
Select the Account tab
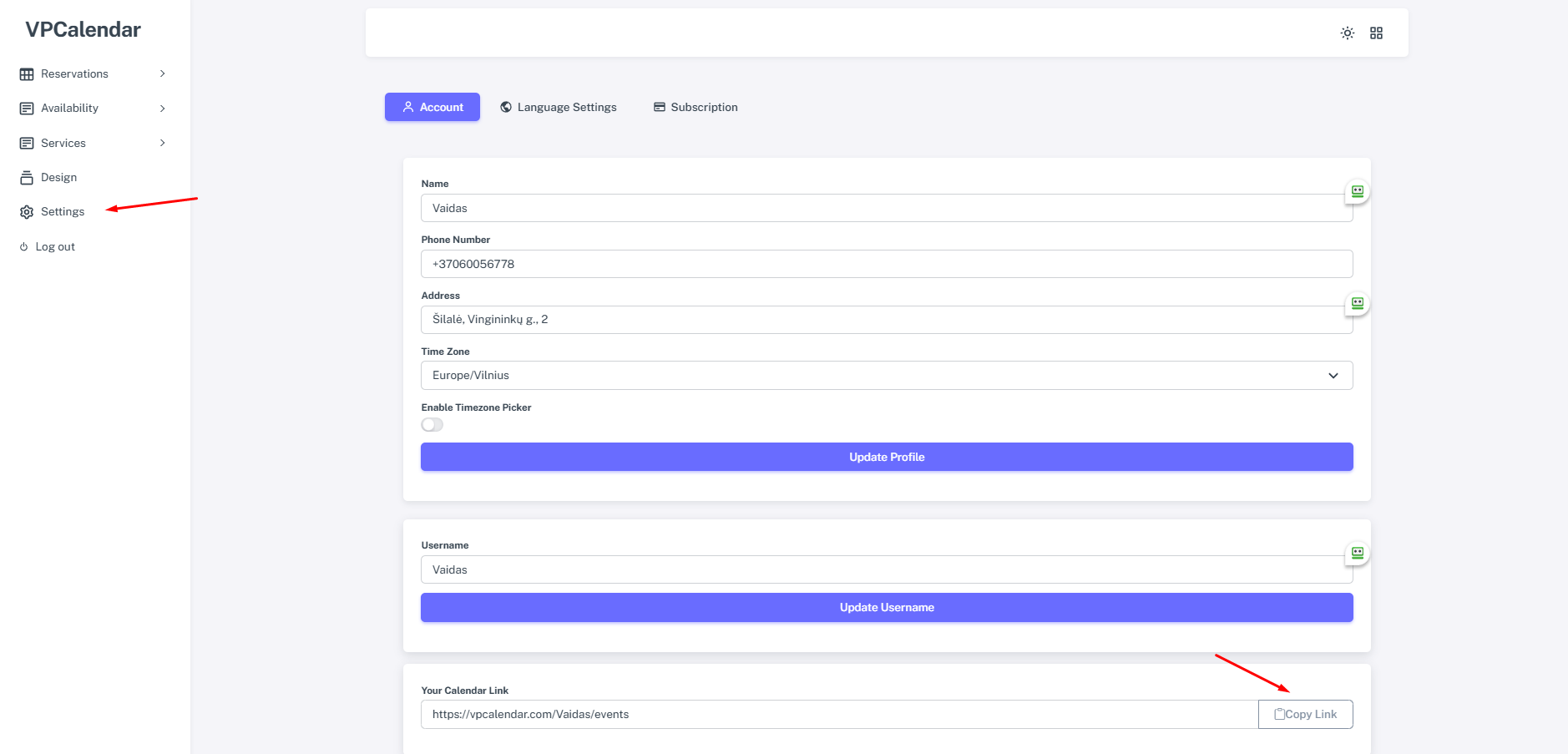tap(432, 107)
